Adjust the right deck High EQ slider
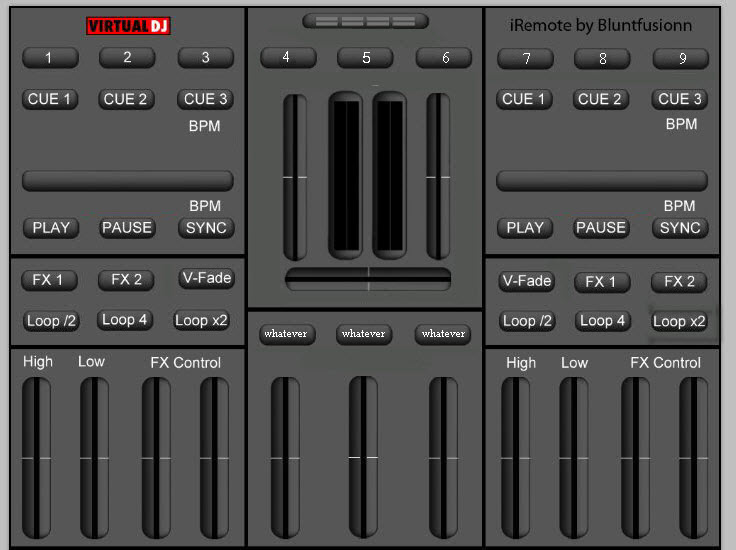This screenshot has width=736, height=550. point(515,458)
